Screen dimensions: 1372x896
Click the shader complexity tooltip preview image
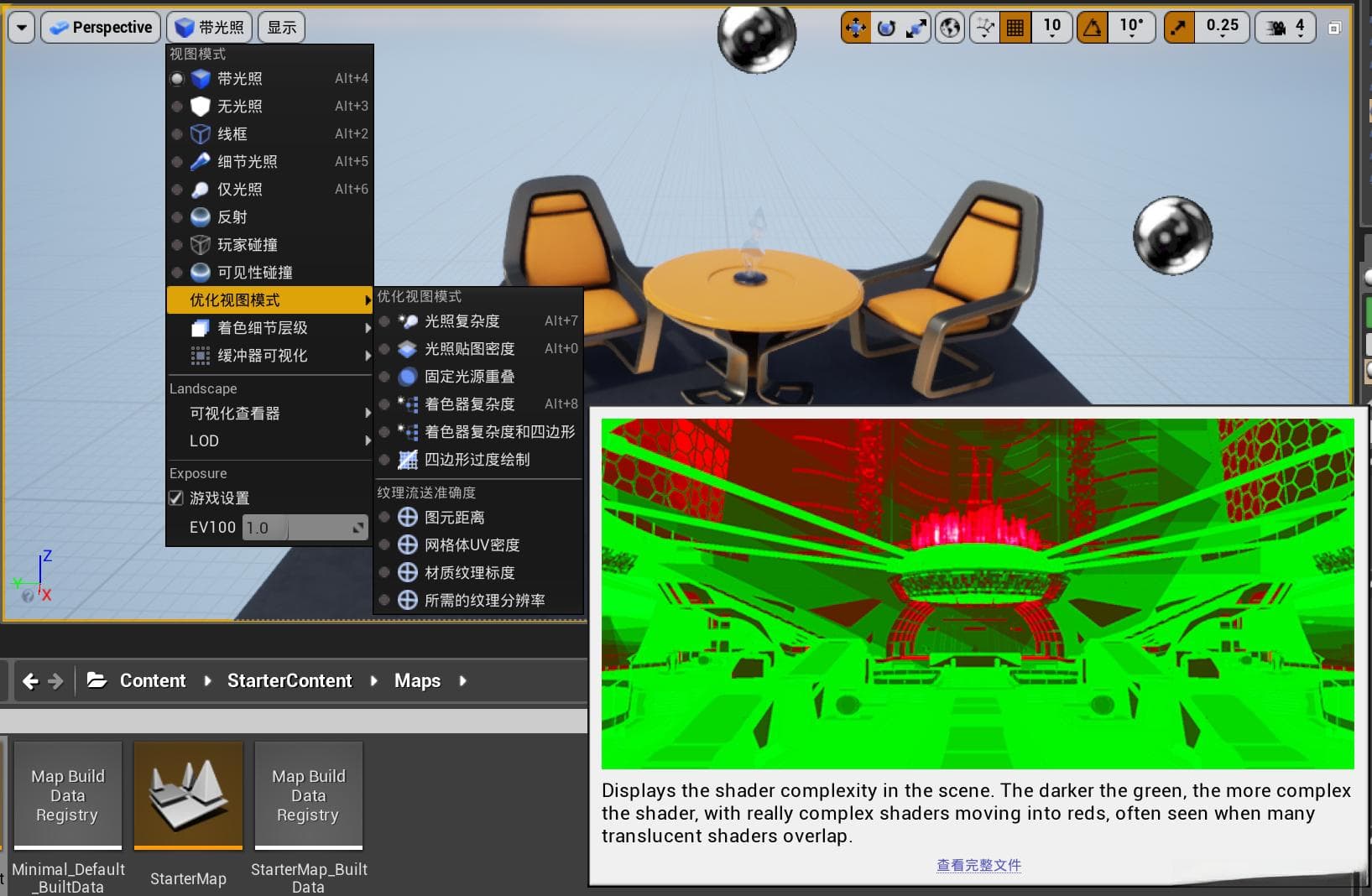(x=978, y=593)
